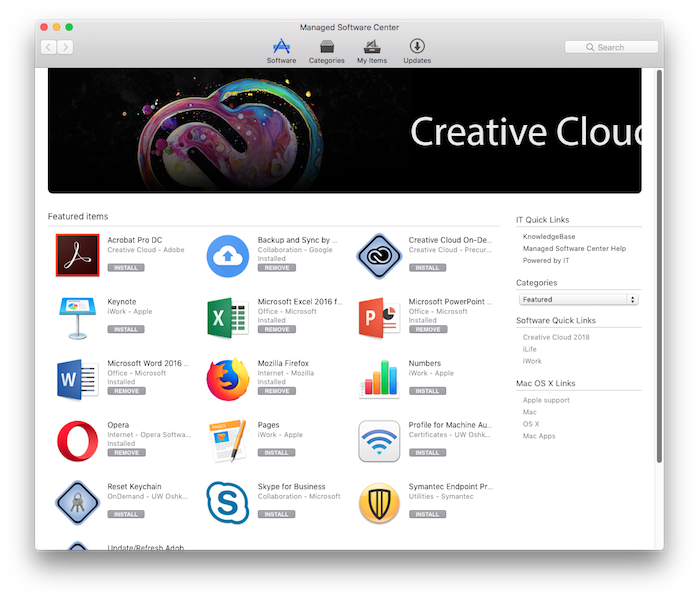Image resolution: width=699 pixels, height=600 pixels.
Task: Open the Creative Cloud 2018 link
Action: pos(556,337)
